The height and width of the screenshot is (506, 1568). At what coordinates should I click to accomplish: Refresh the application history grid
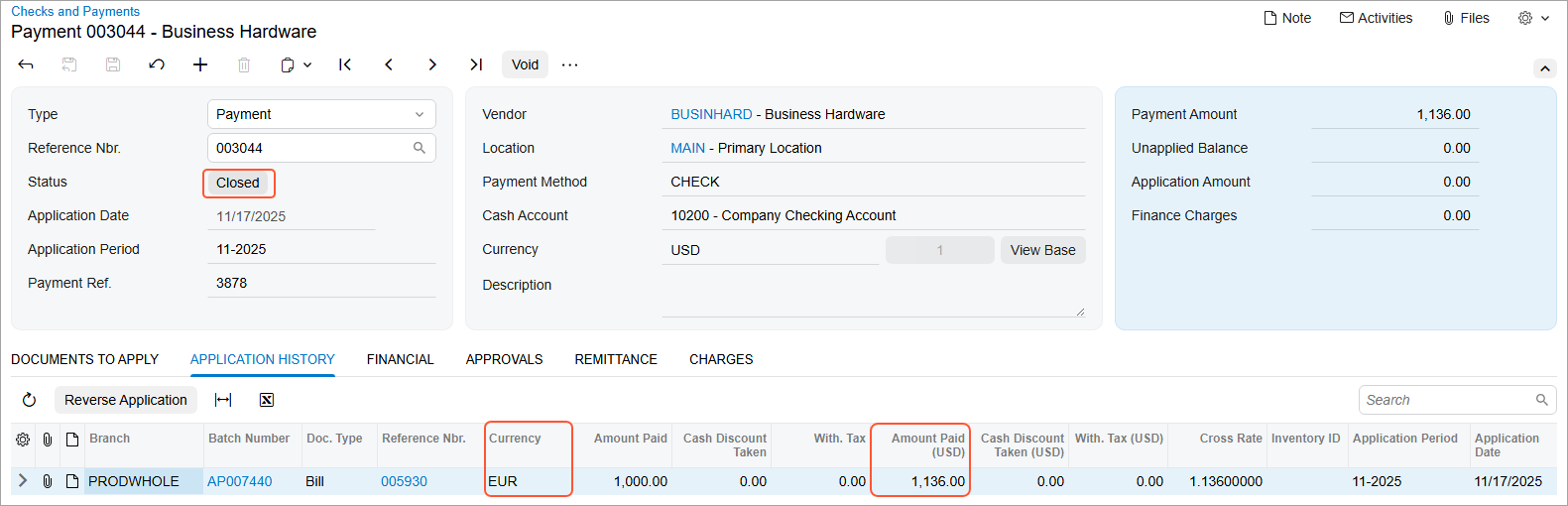click(x=29, y=400)
